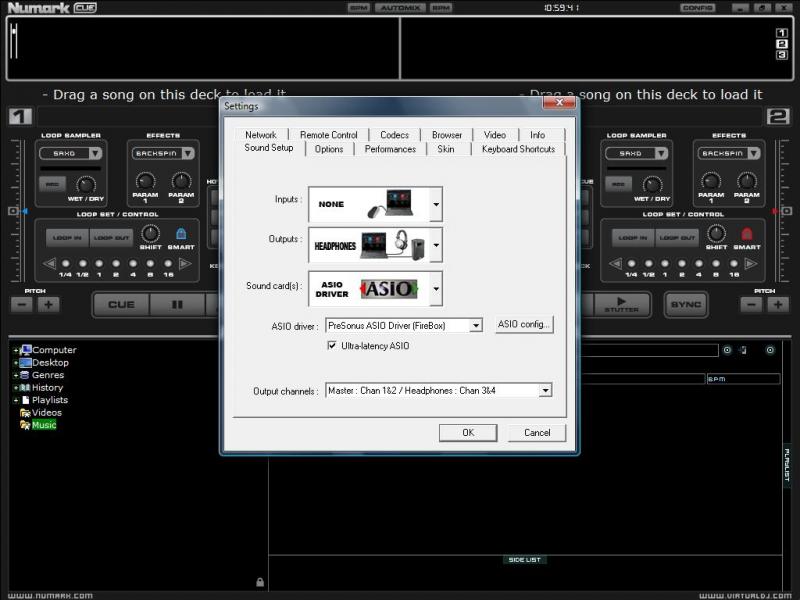The width and height of the screenshot is (800, 600).
Task: Toggle the blue Smart lock on deck 1
Action: [181, 234]
